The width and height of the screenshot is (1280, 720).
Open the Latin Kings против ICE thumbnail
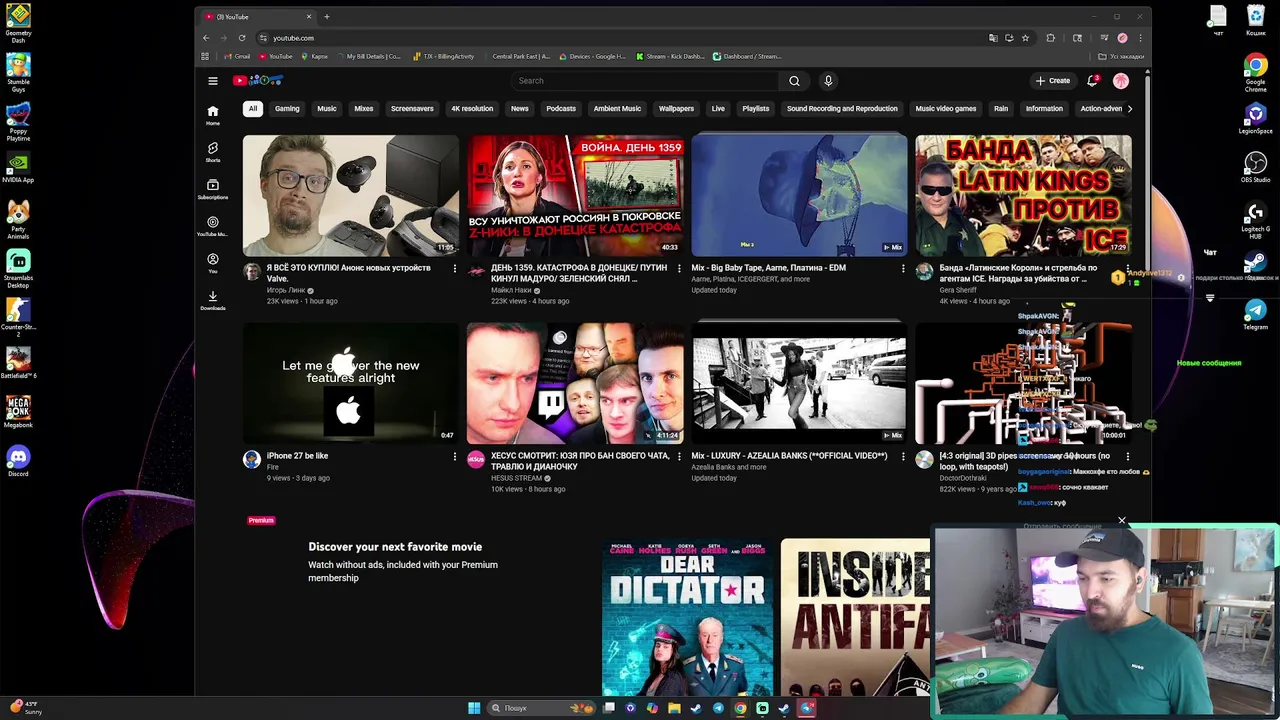tap(1023, 195)
